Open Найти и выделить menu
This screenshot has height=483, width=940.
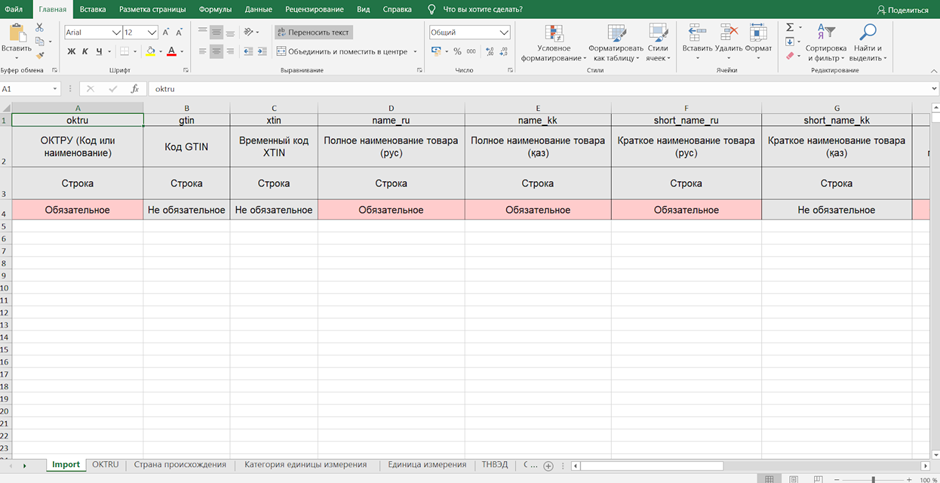[x=867, y=43]
